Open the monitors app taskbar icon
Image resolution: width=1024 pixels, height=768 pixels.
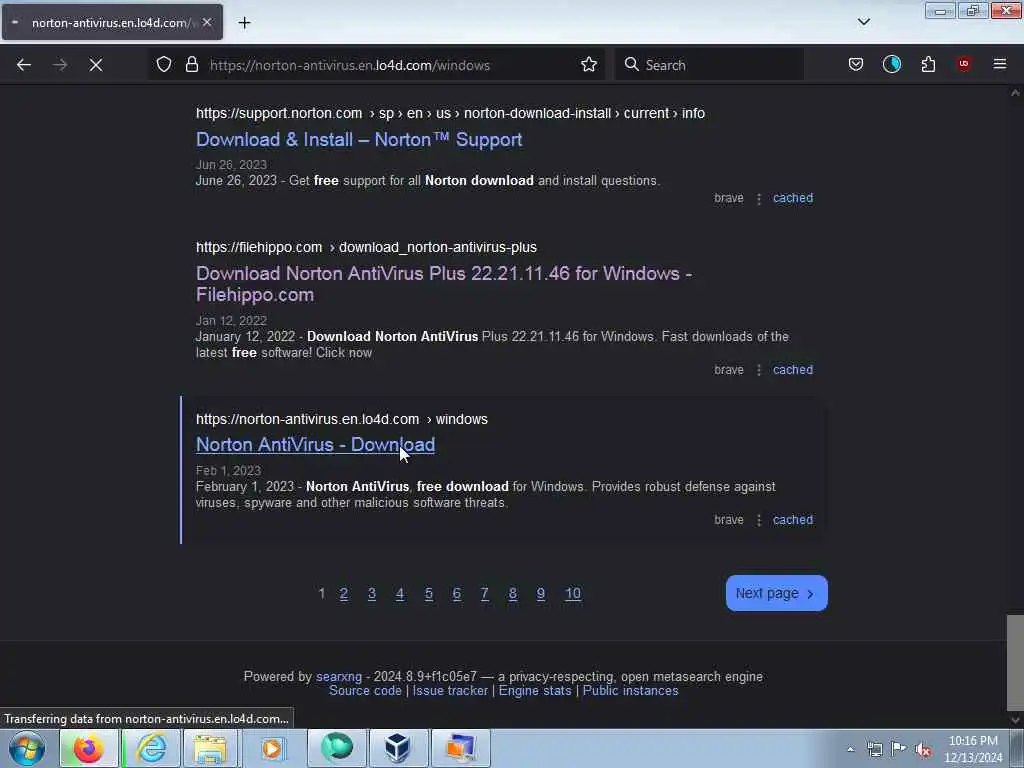pos(460,748)
